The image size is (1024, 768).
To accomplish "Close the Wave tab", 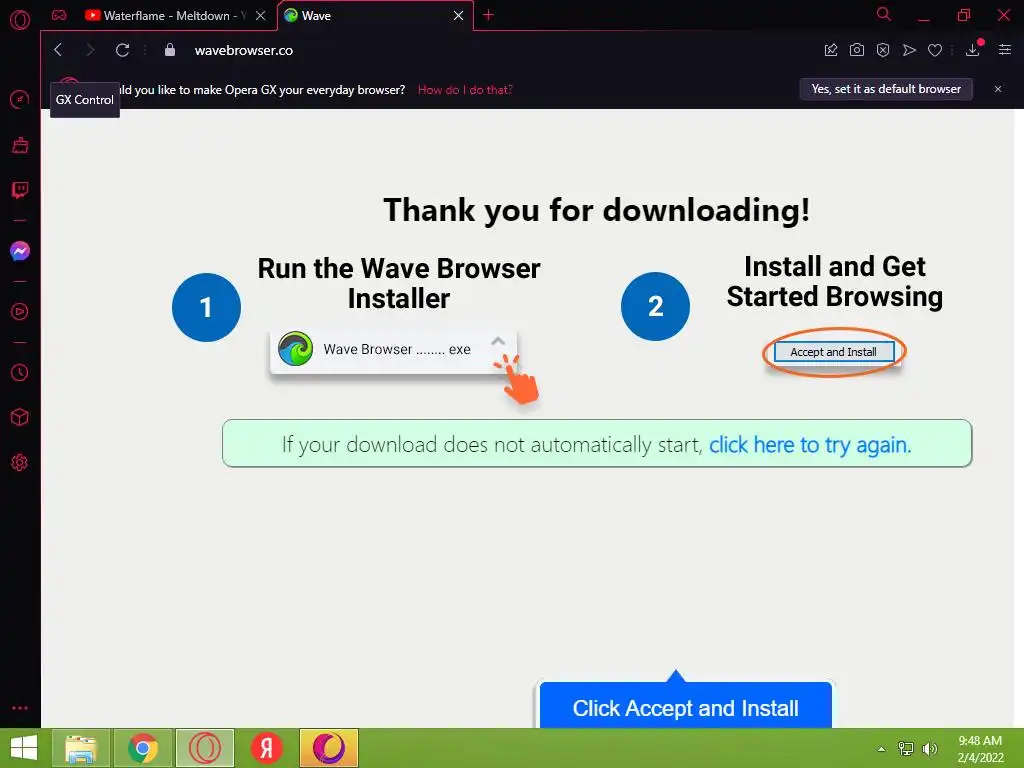I will pos(458,16).
